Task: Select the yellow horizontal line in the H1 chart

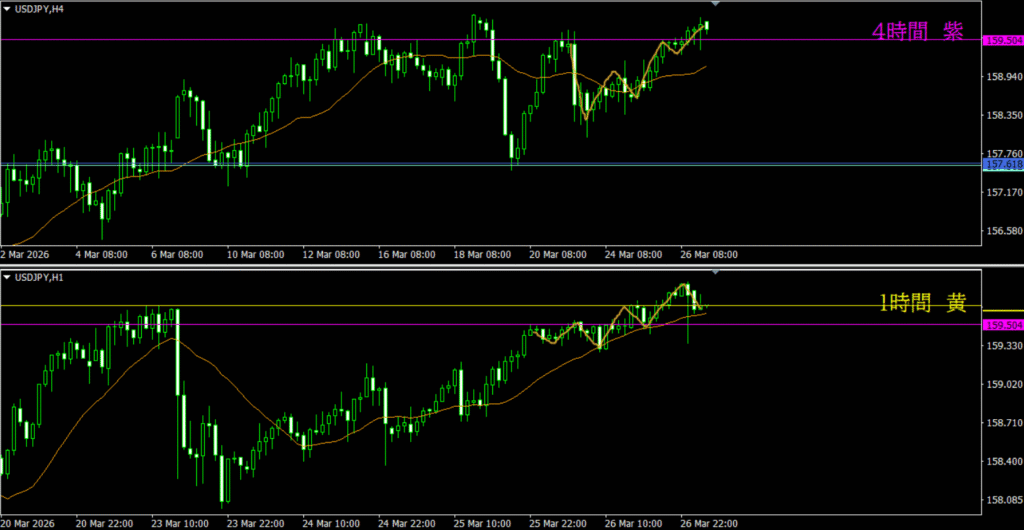Action: (300, 305)
